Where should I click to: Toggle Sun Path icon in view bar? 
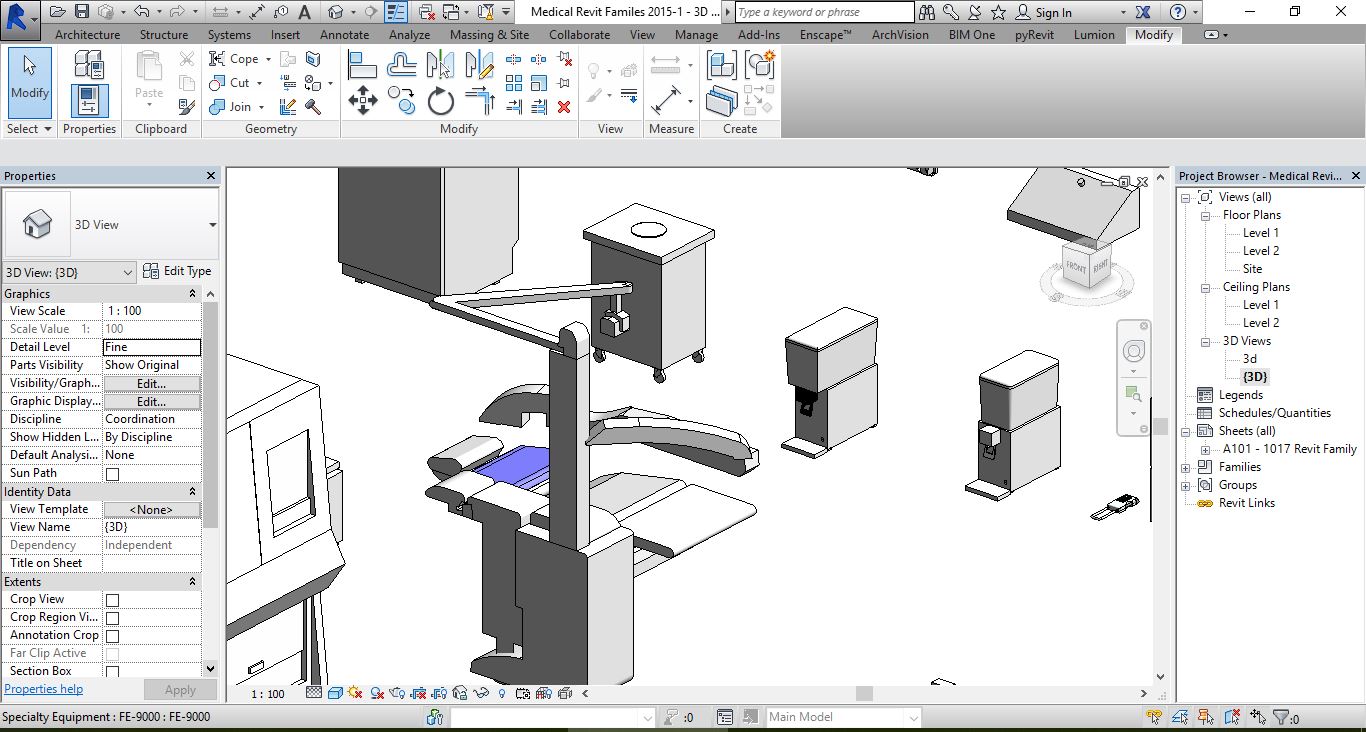pos(357,693)
